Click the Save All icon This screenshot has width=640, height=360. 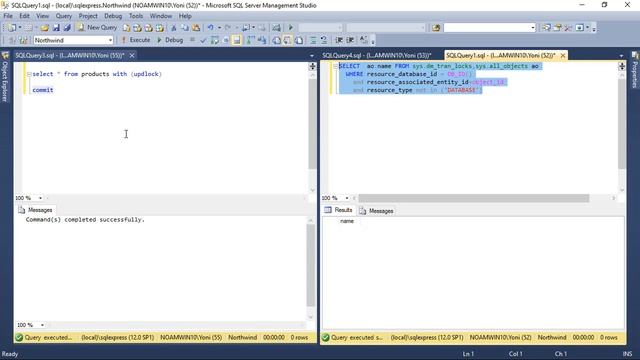(67, 28)
